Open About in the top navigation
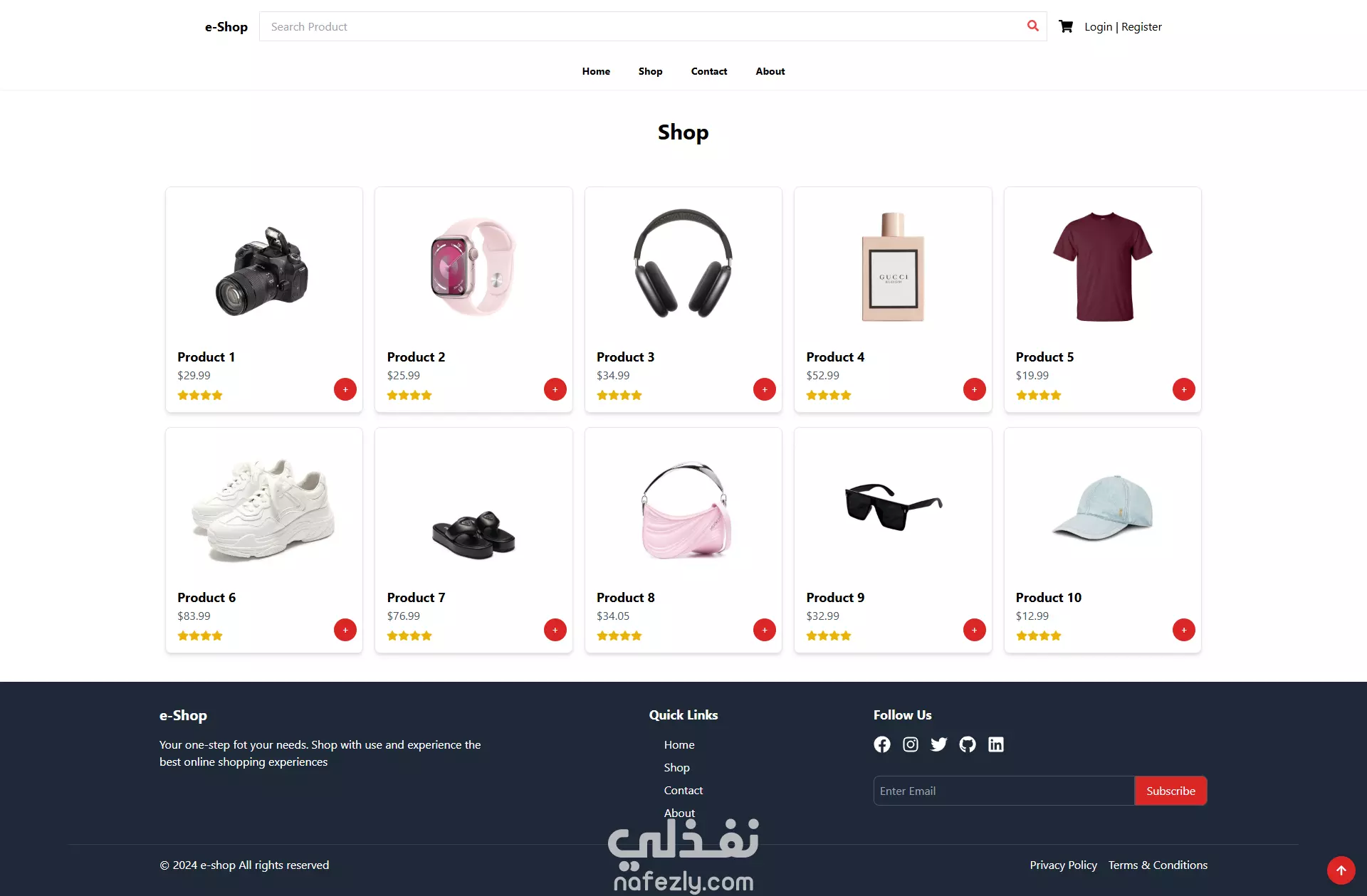This screenshot has height=896, width=1367. [770, 71]
